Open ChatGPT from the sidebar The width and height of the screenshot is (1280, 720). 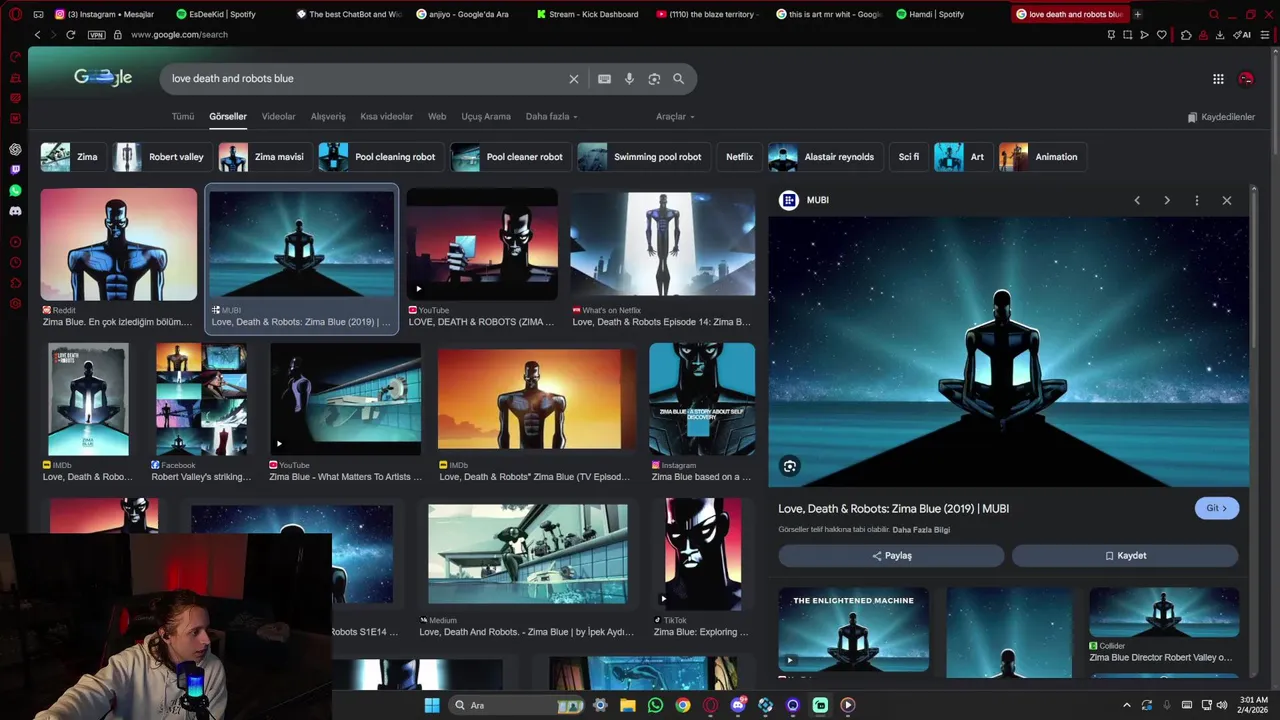coord(15,149)
